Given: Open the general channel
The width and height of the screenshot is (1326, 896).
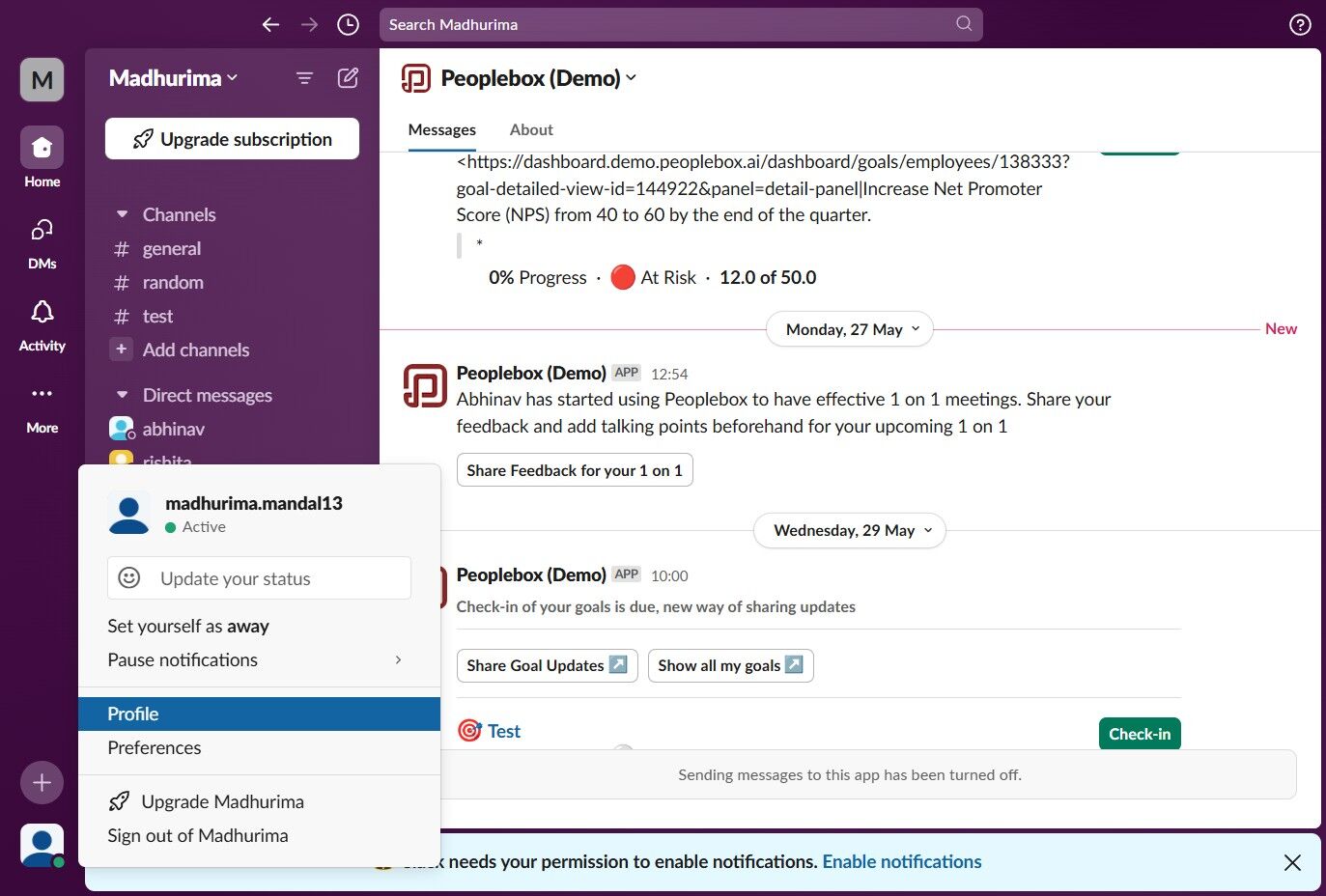Looking at the screenshot, I should click(172, 248).
